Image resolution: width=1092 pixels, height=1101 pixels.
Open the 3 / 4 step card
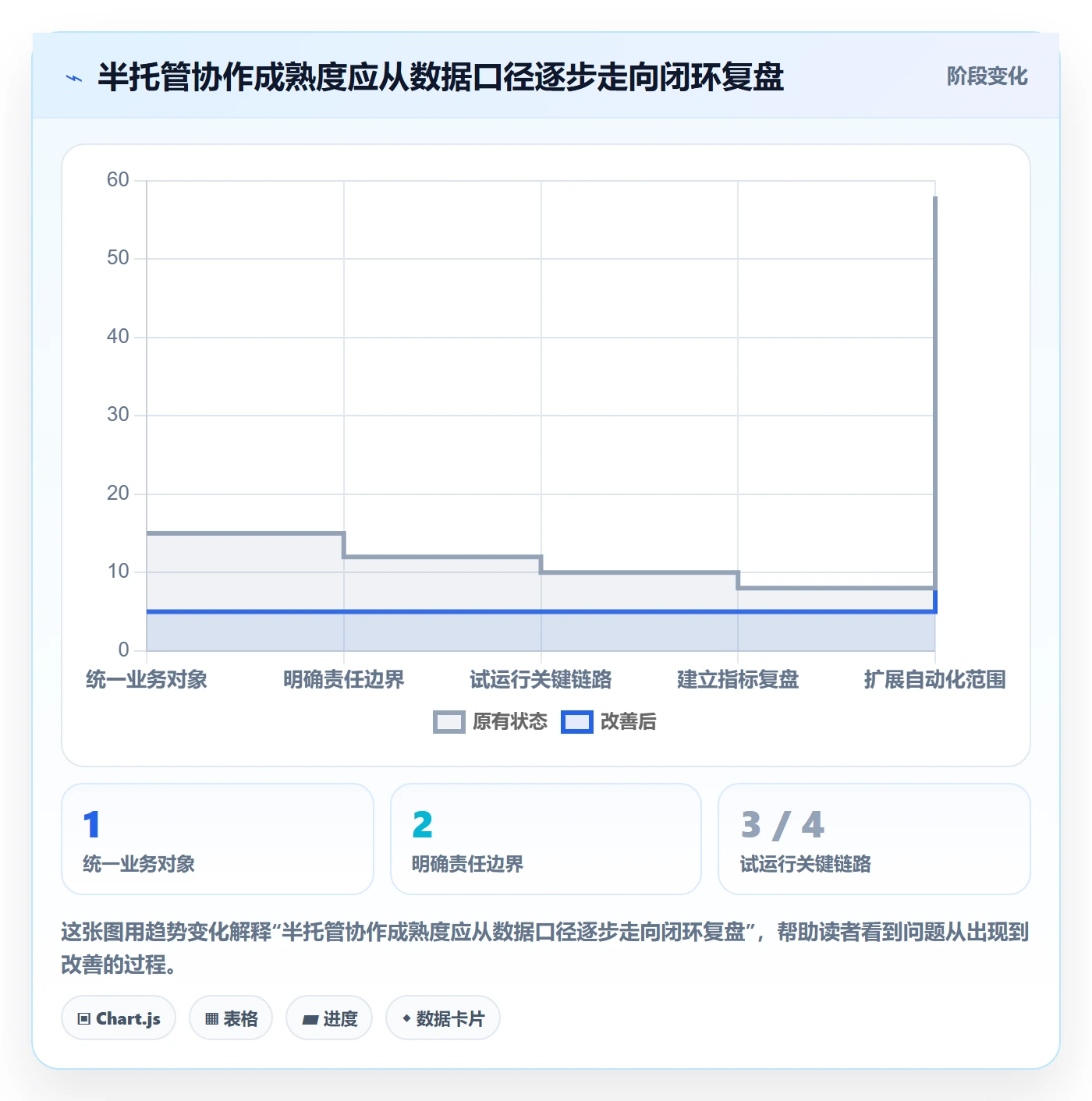tap(874, 839)
